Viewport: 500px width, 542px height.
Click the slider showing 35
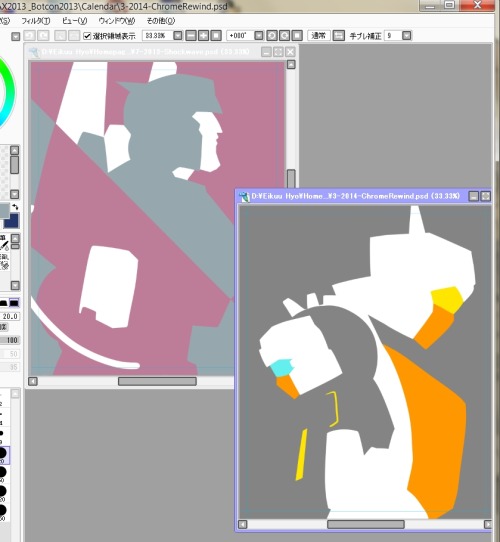click(x=10, y=367)
